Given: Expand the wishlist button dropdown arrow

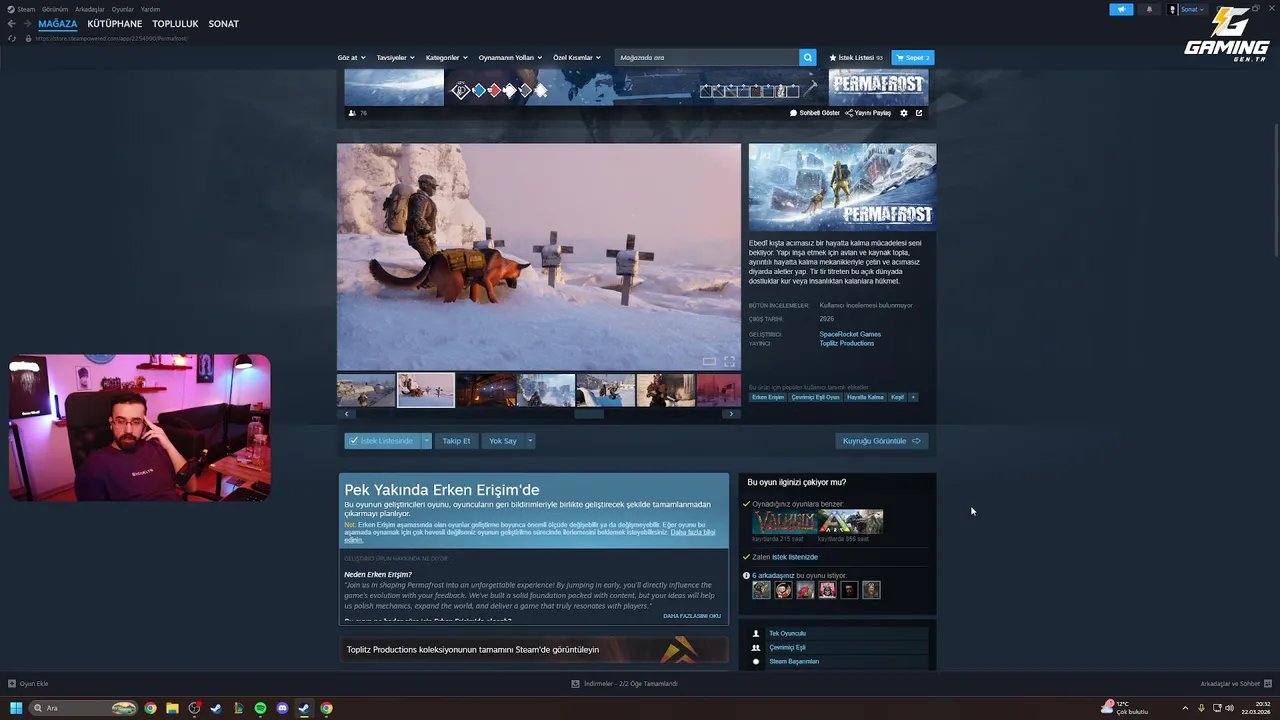Looking at the screenshot, I should (426, 441).
